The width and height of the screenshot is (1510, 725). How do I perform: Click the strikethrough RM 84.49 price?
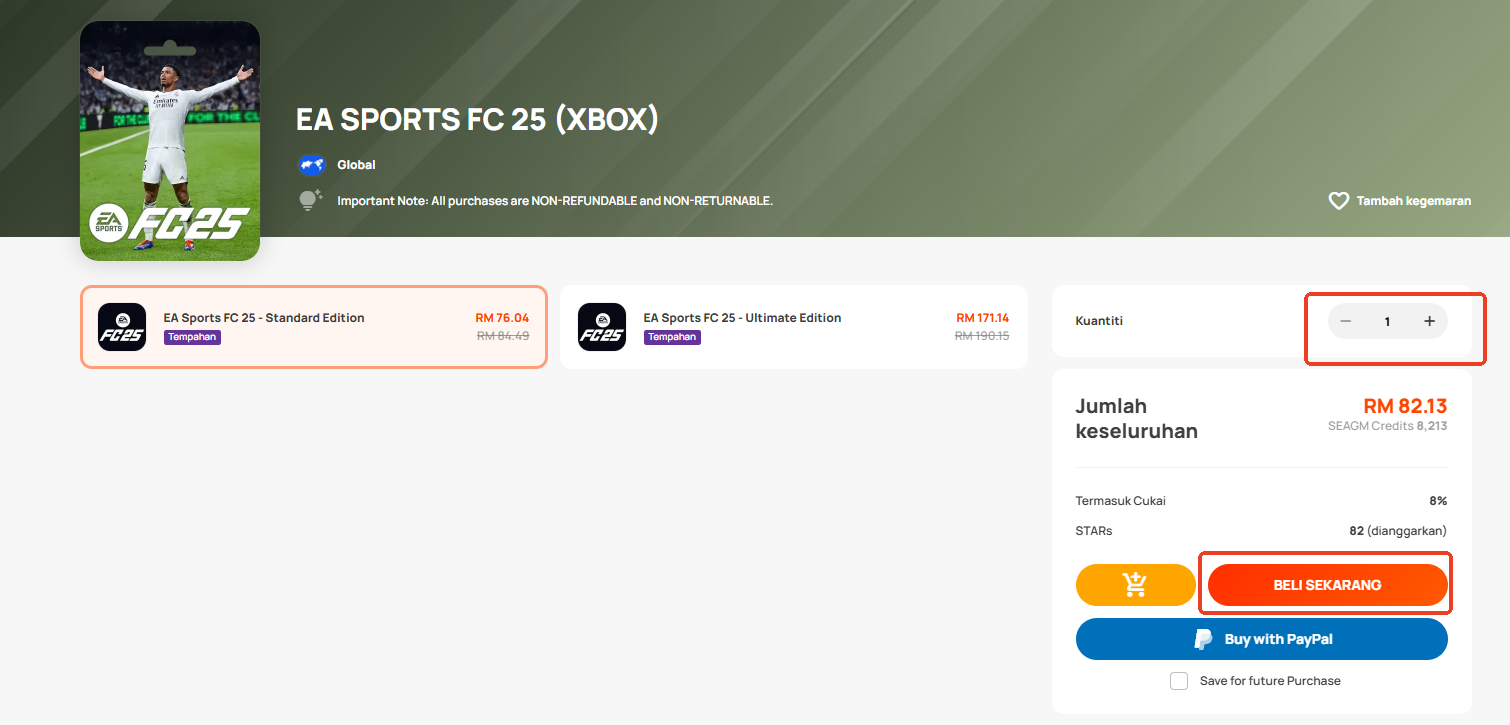click(503, 336)
